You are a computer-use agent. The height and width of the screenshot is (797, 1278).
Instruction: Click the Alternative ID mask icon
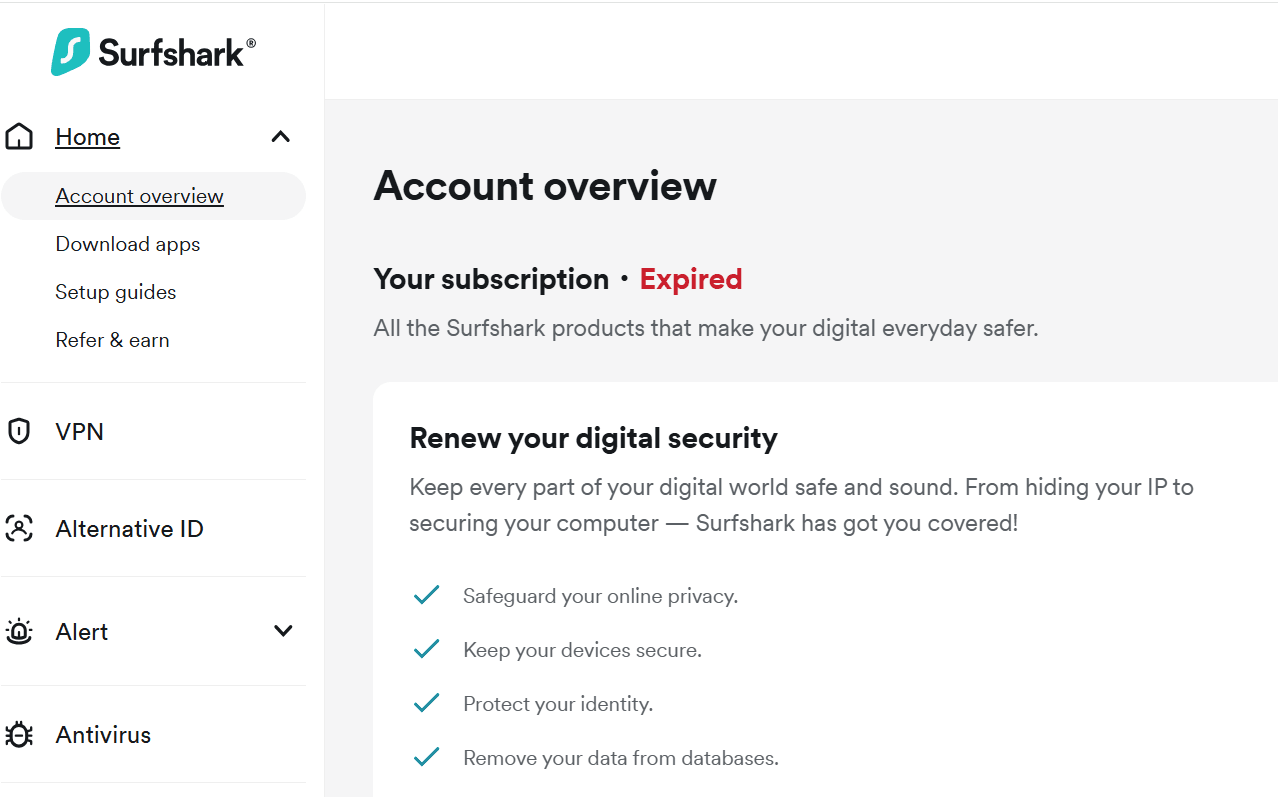[19, 528]
